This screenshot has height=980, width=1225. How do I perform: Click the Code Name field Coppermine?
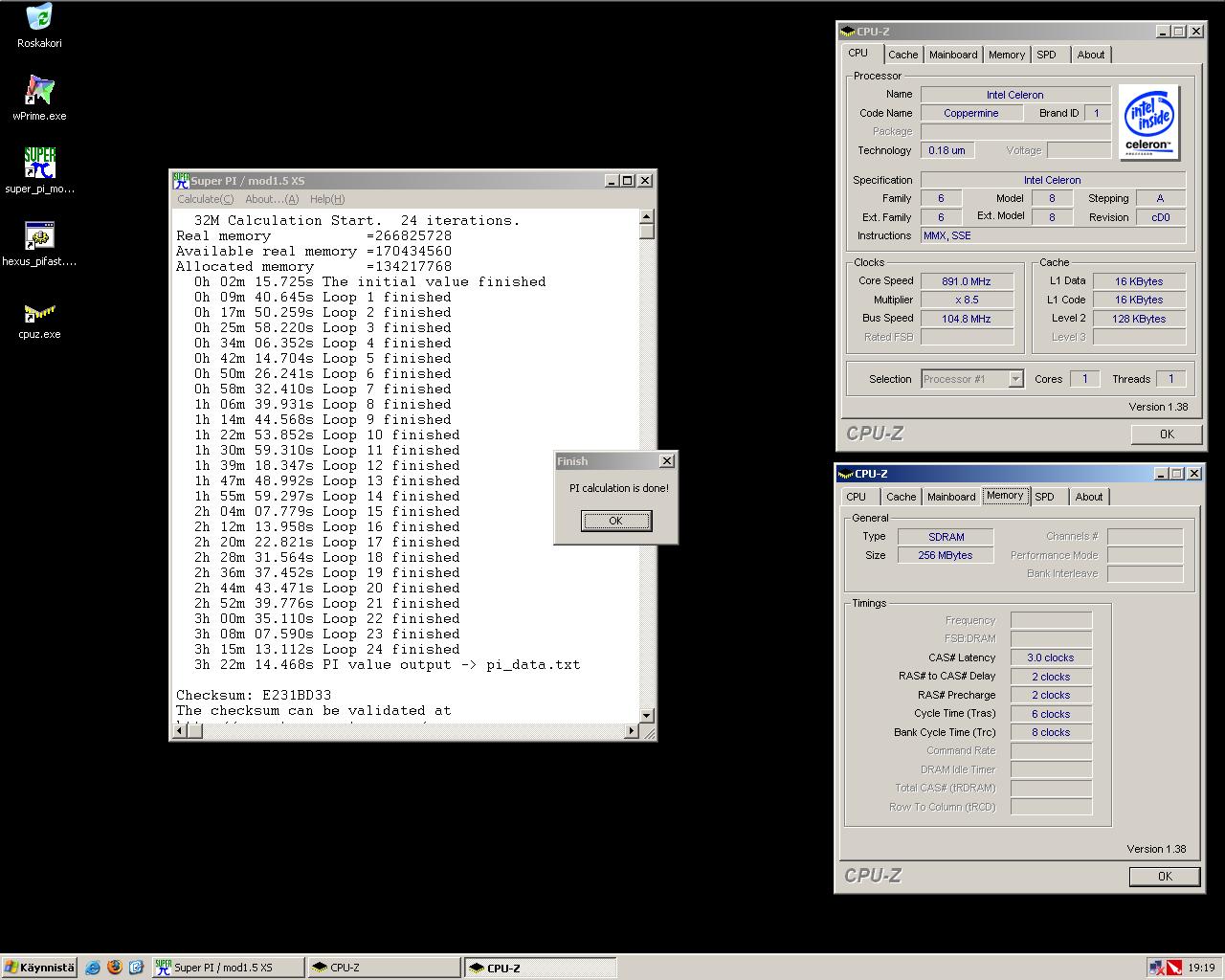(x=971, y=113)
